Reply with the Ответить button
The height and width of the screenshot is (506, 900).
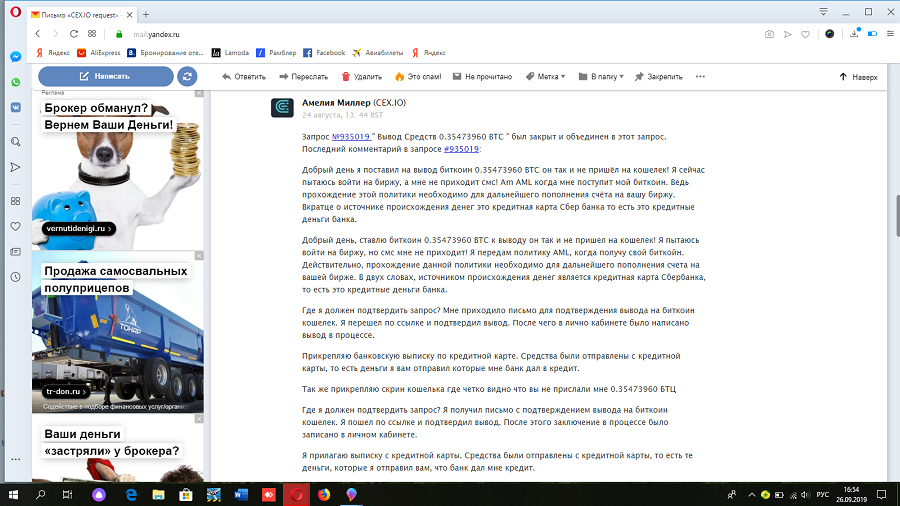(244, 76)
